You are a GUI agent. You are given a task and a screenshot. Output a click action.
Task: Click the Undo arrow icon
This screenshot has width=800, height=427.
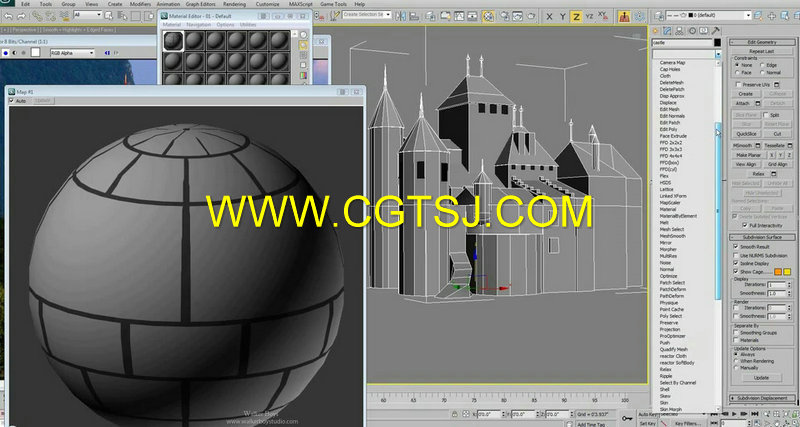[8, 16]
